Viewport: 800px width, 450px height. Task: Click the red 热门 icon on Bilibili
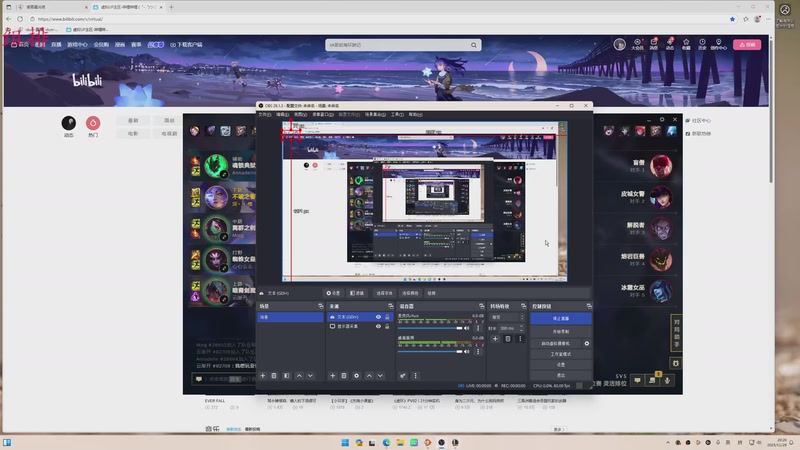(x=93, y=122)
